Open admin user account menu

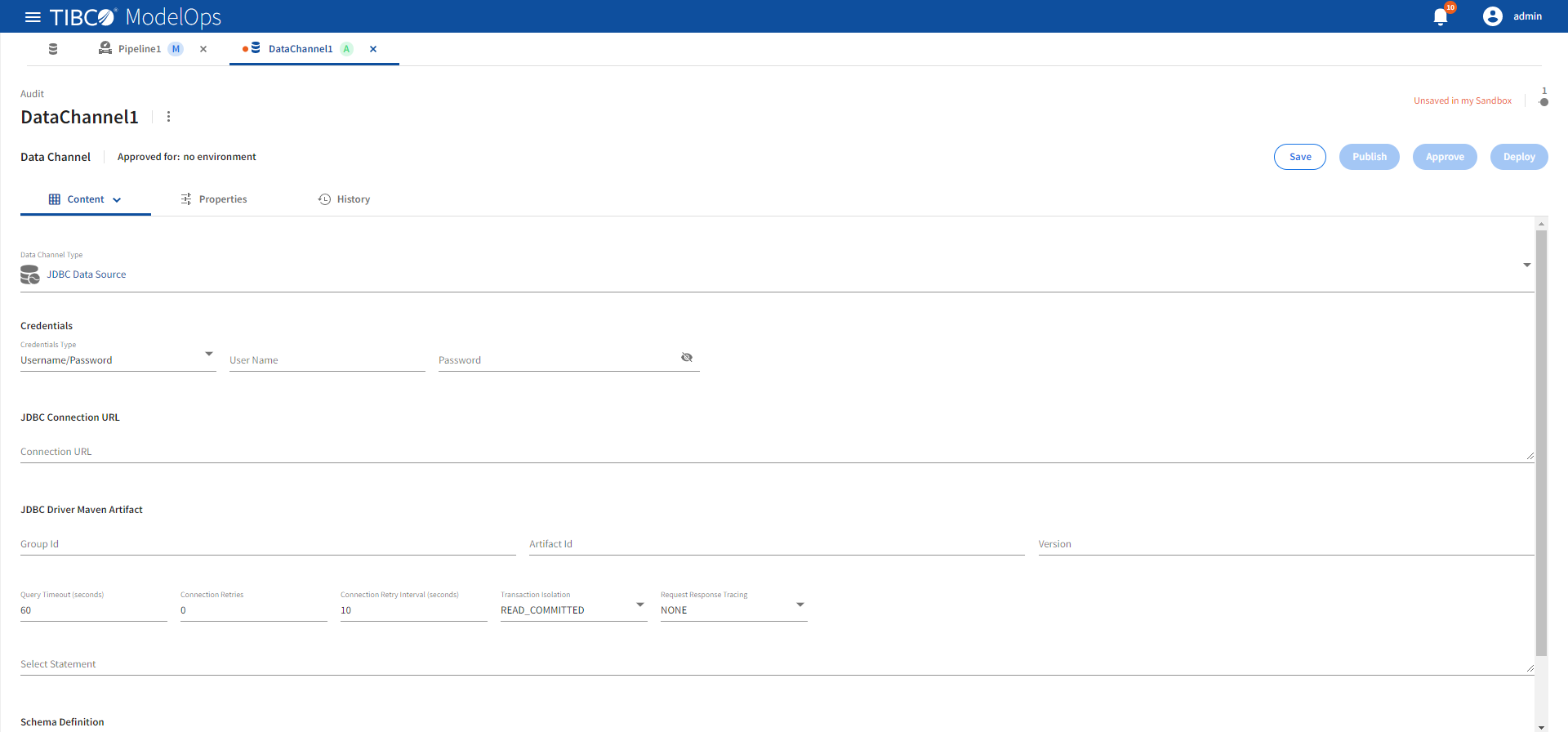pyautogui.click(x=1512, y=16)
